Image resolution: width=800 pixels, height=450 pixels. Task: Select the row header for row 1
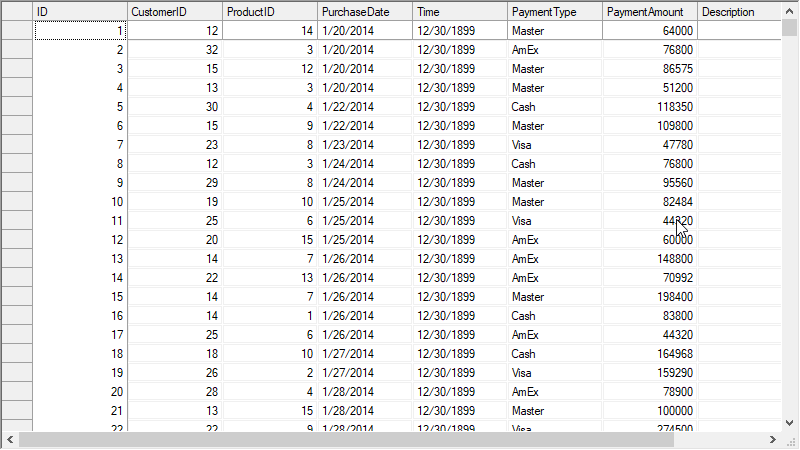[16, 31]
